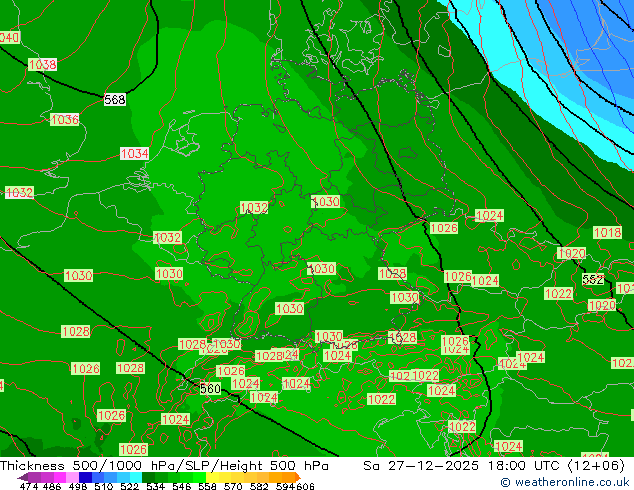Click the orange arrow end of legend

298,477
